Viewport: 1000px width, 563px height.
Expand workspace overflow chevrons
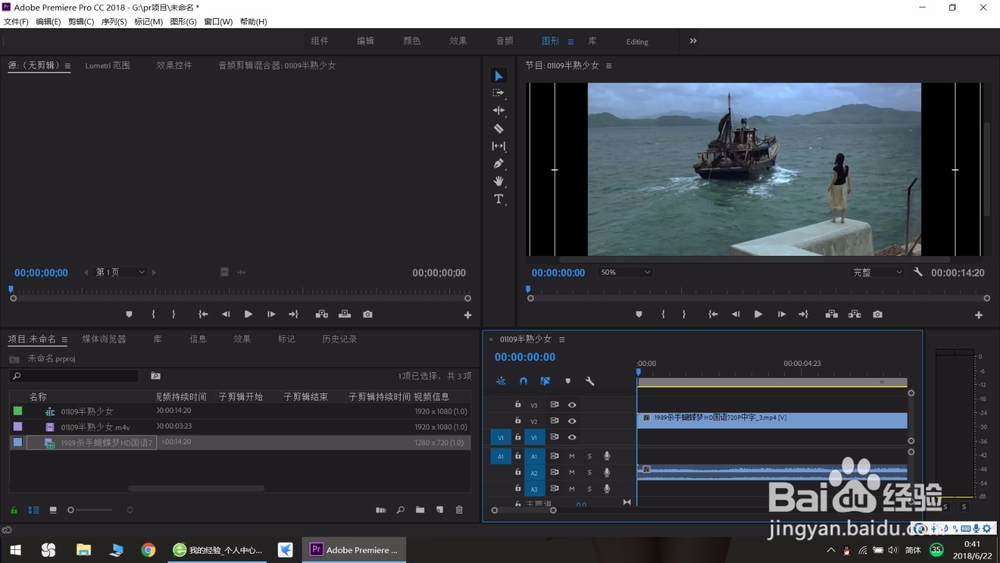(x=693, y=41)
